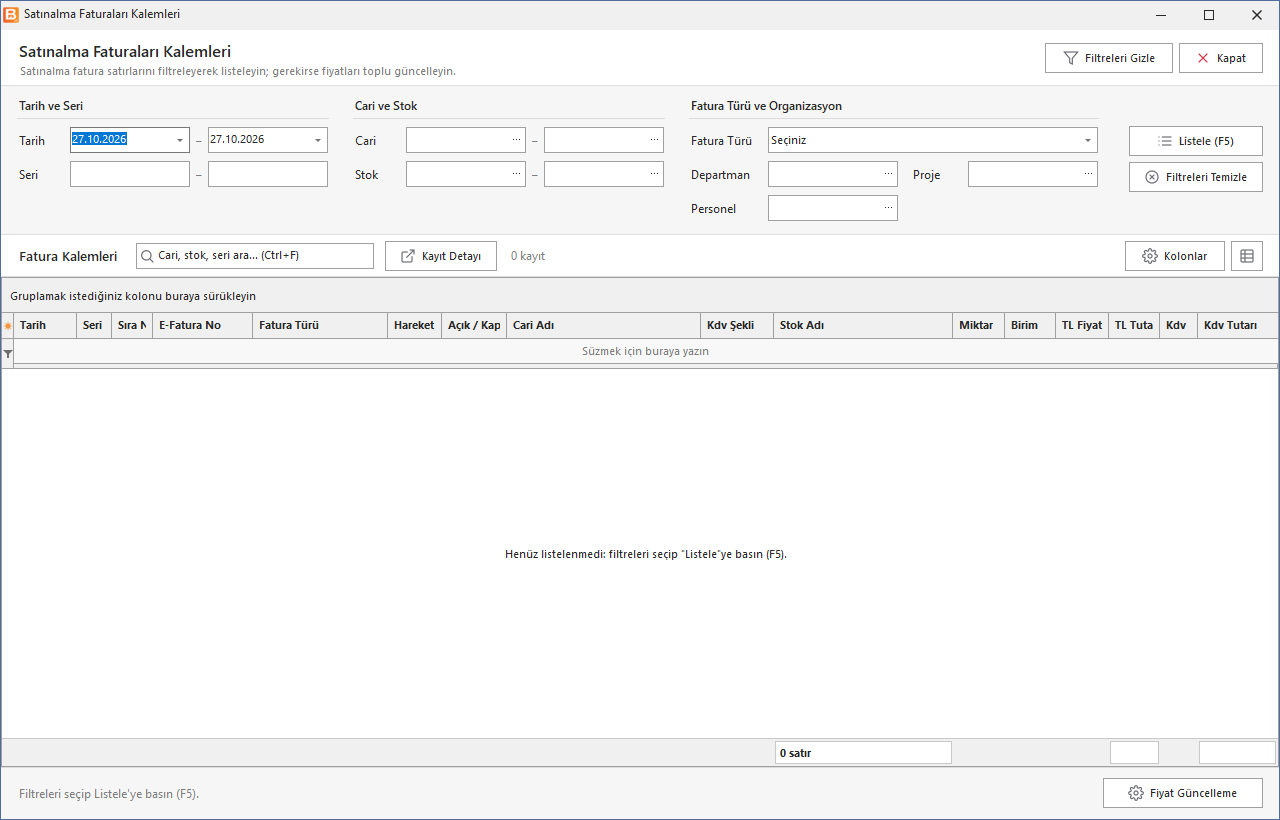Hide filters with Filtreleri Gizle
The image size is (1280, 820).
tap(1109, 58)
